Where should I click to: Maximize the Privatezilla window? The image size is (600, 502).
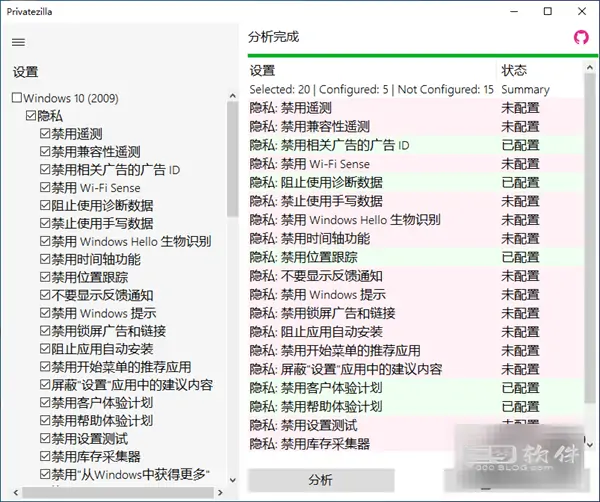[x=548, y=11]
